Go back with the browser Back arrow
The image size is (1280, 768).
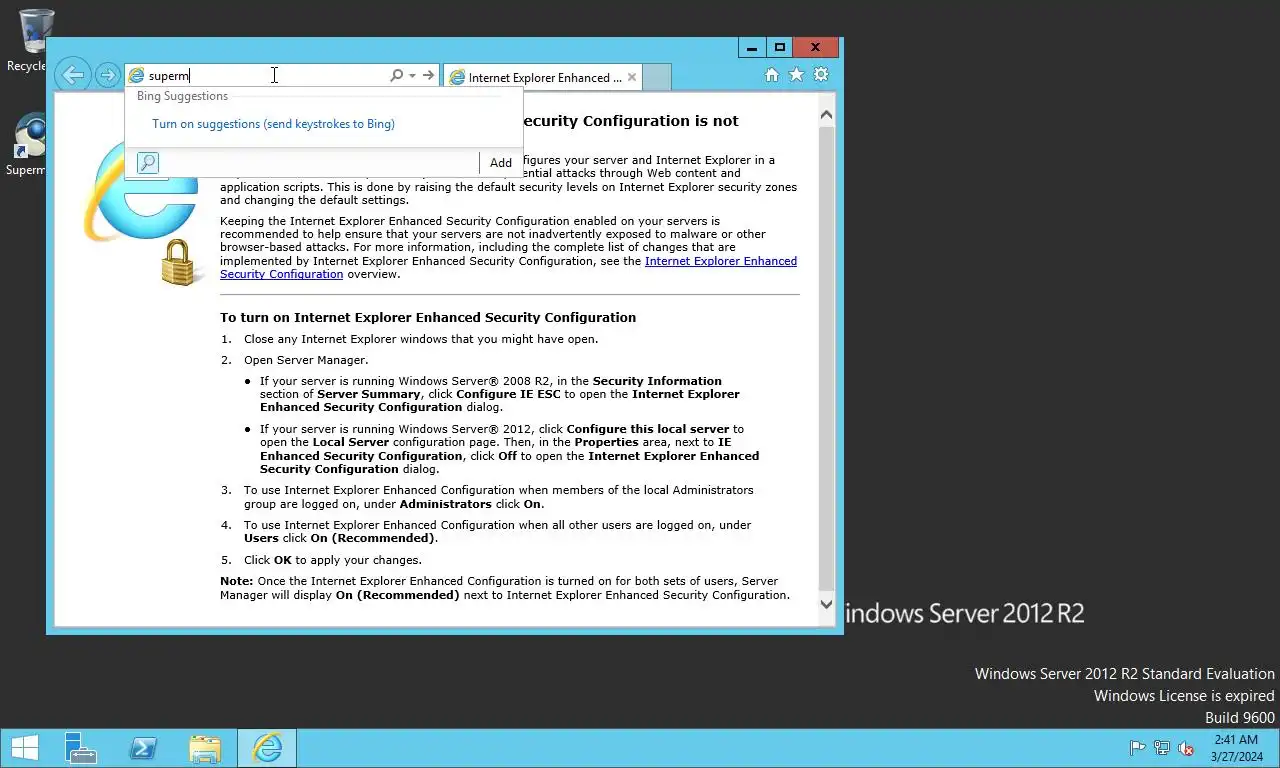[x=73, y=75]
